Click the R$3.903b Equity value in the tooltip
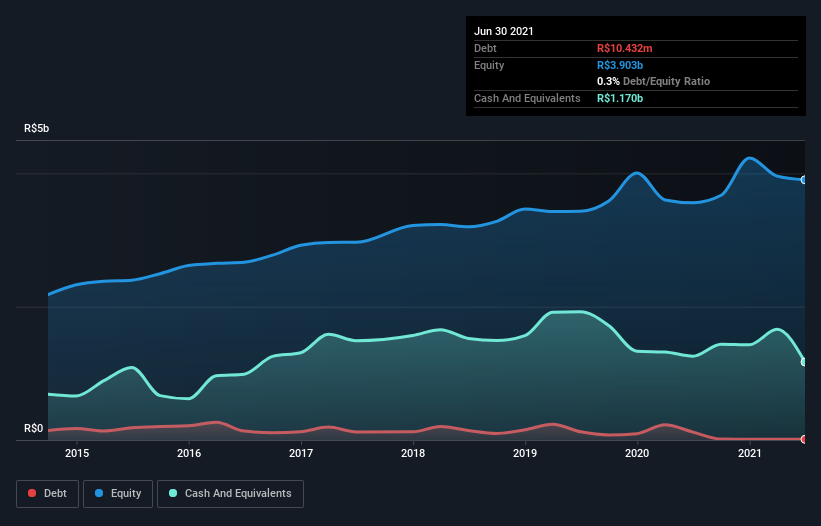 (621, 65)
